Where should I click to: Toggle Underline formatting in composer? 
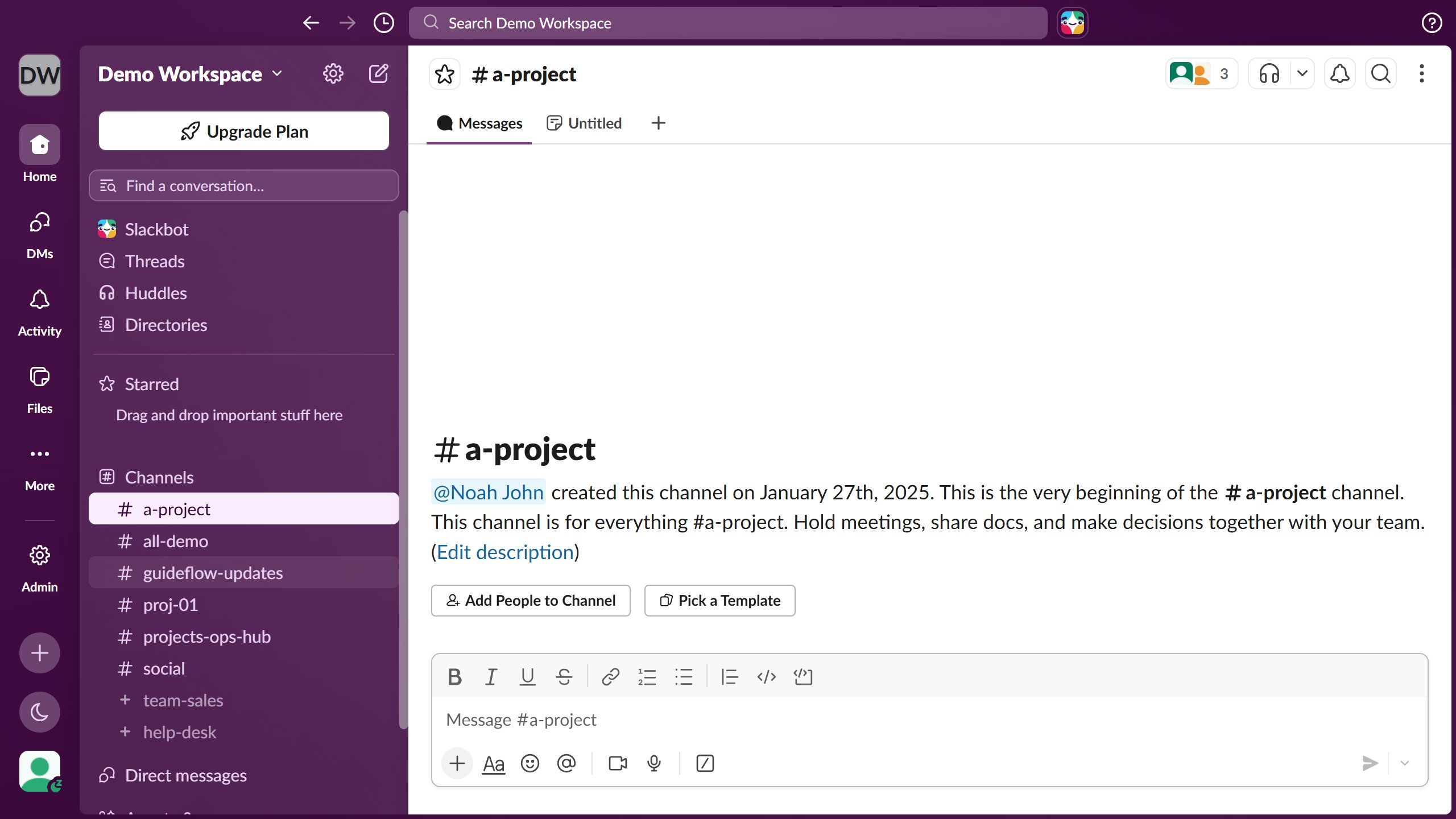tap(527, 677)
